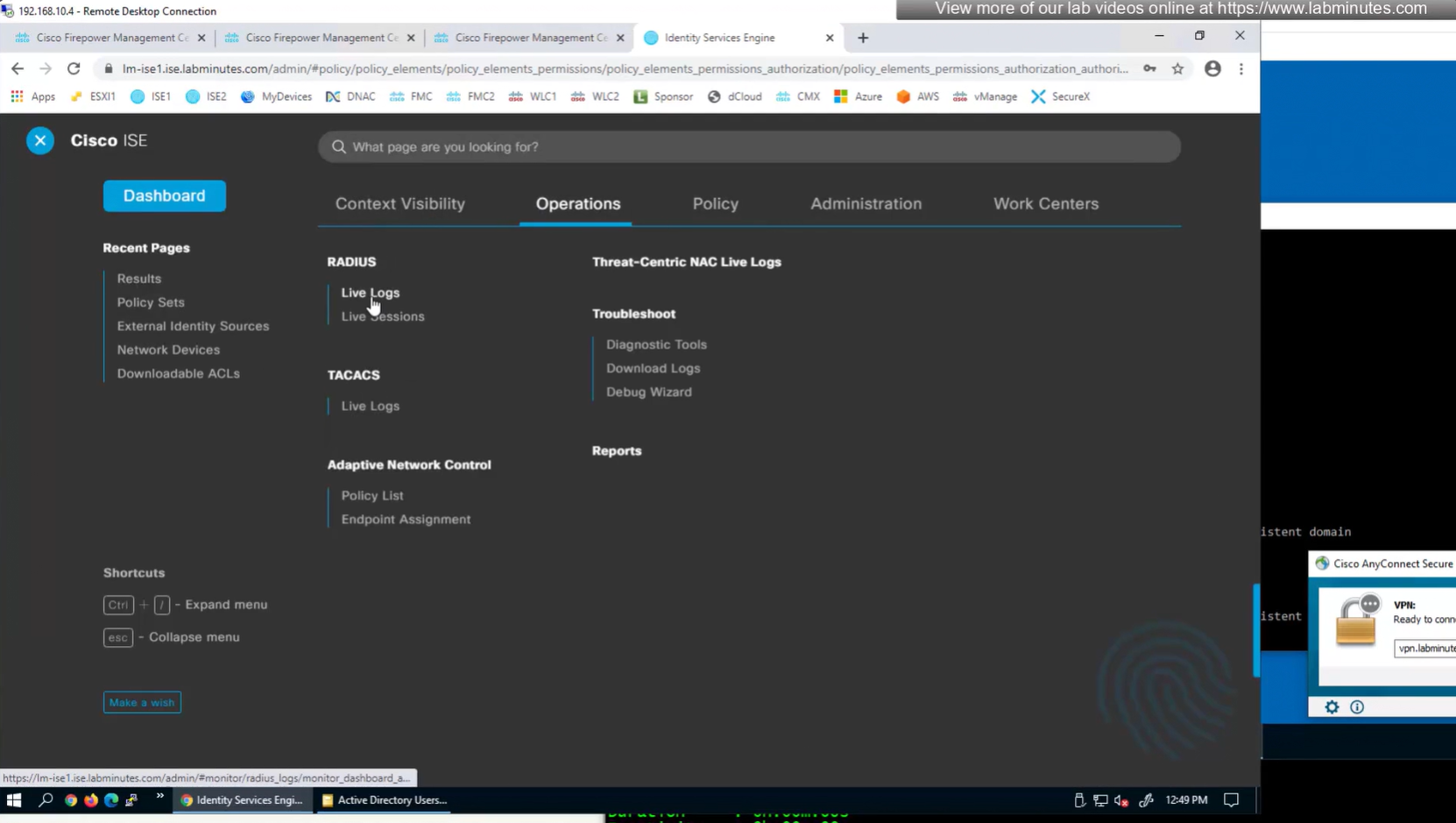Open the Windows Start menu
Image resolution: width=1456 pixels, height=823 pixels.
[x=14, y=800]
